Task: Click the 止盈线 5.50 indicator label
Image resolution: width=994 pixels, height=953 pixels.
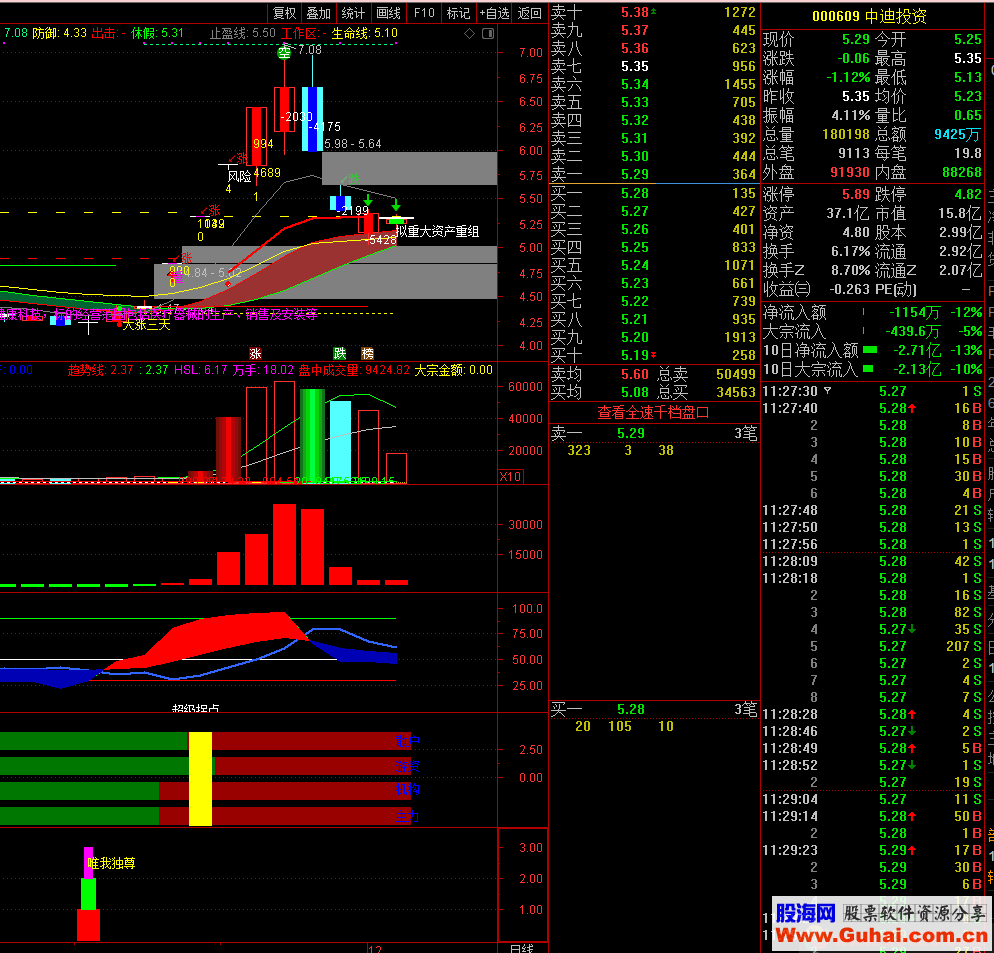Action: pyautogui.click(x=243, y=33)
